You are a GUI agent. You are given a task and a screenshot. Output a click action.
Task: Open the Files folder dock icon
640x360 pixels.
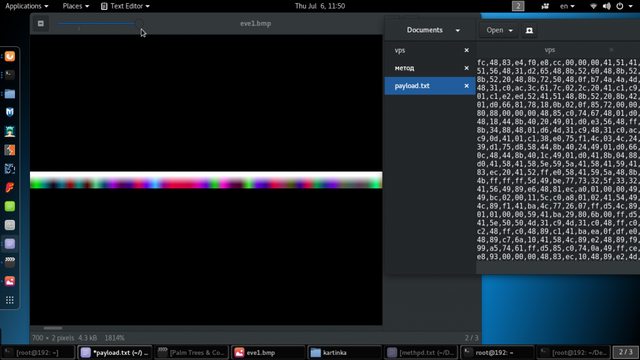pos(10,94)
